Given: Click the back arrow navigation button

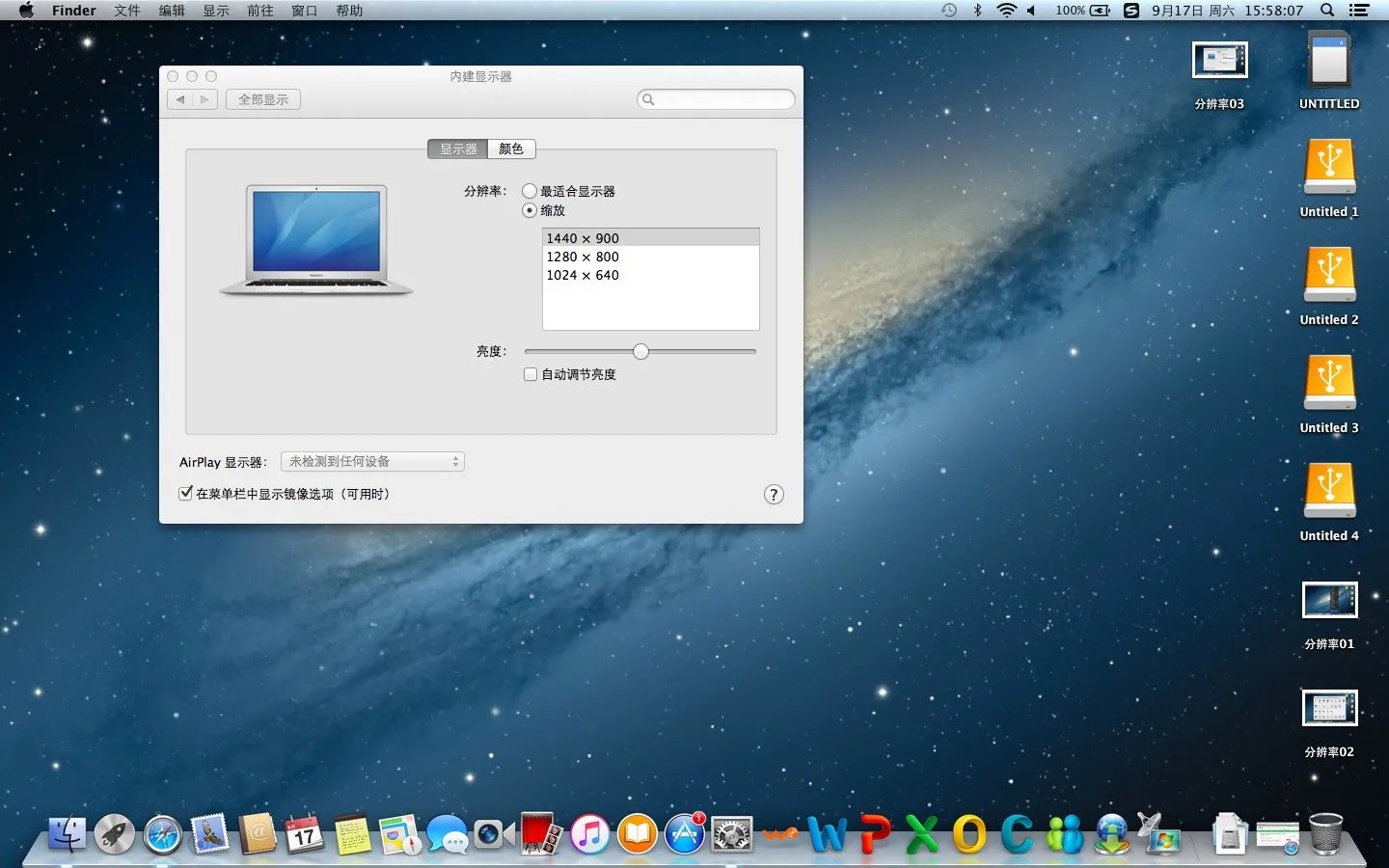Looking at the screenshot, I should [180, 99].
